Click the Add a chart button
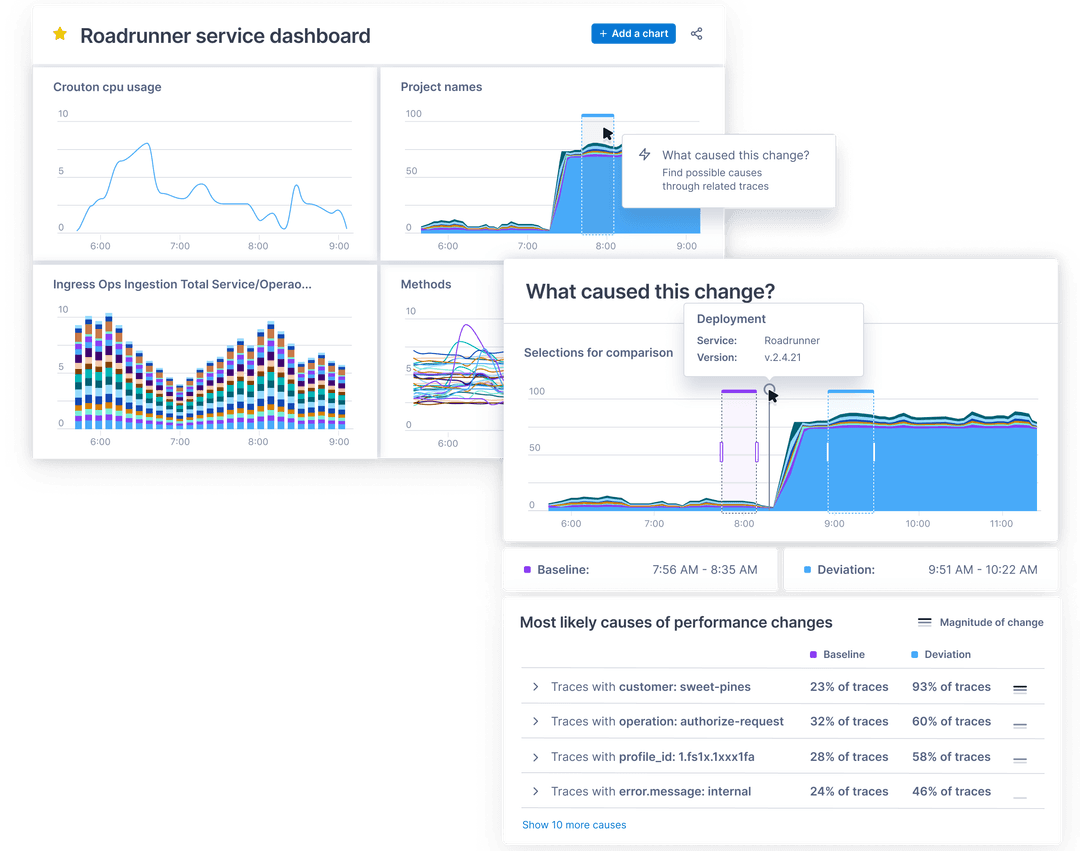1080x851 pixels. tap(633, 34)
